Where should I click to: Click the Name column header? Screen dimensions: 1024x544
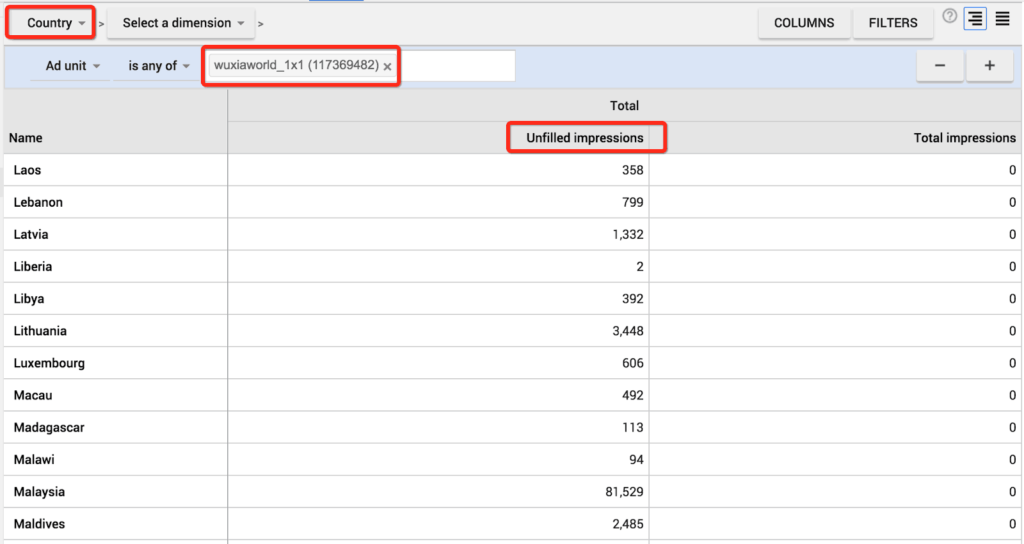coord(25,138)
